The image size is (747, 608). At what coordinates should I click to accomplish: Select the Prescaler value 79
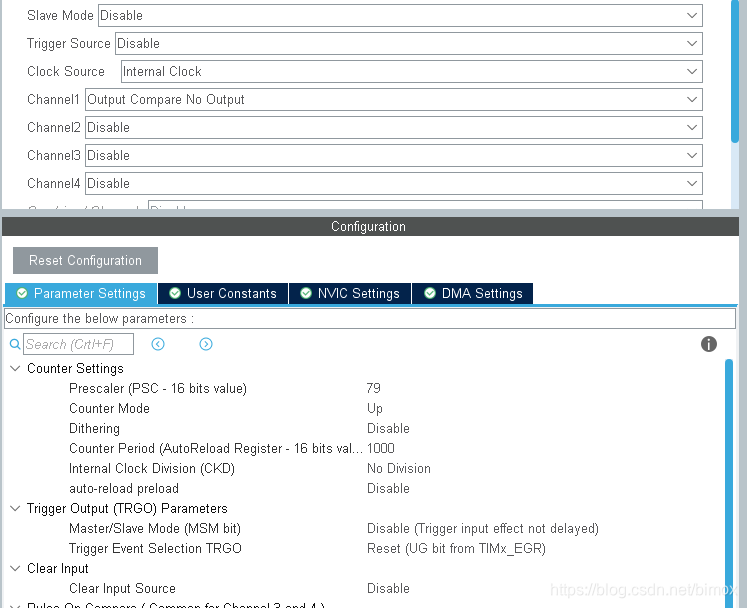[x=374, y=388]
